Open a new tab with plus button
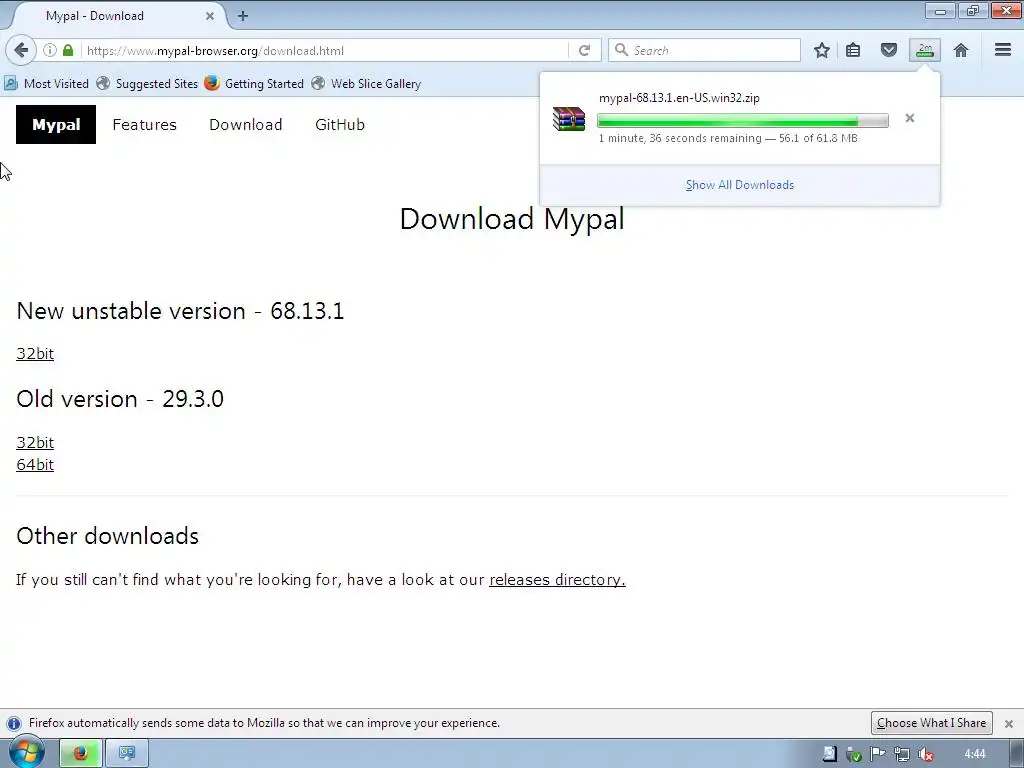Image resolution: width=1024 pixels, height=768 pixels. pos(243,16)
